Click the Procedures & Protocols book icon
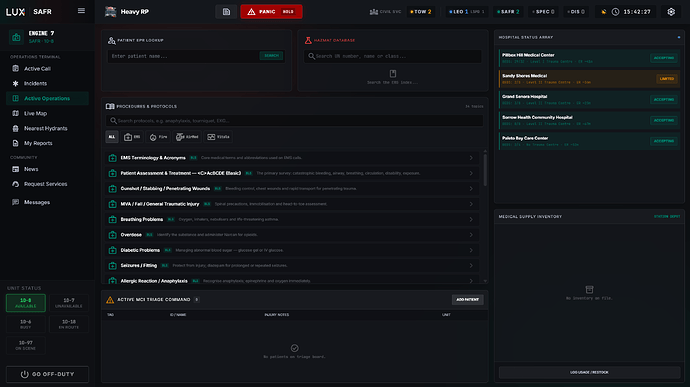690x387 pixels. click(x=110, y=106)
